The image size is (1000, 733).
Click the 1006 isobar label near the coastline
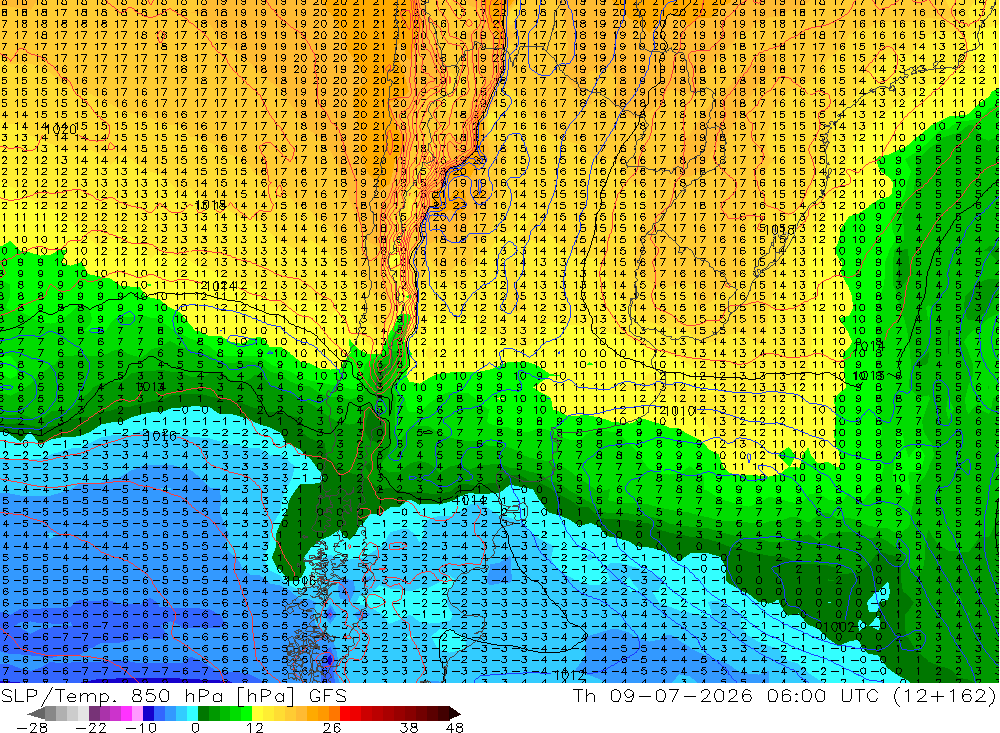[300, 581]
